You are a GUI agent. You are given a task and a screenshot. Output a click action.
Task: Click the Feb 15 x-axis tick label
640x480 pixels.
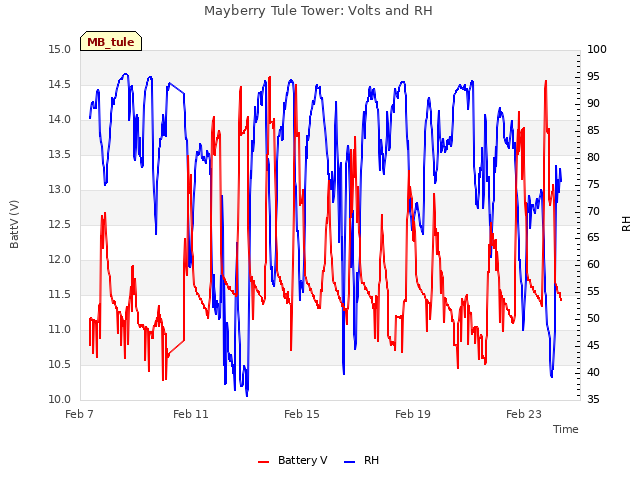(x=302, y=414)
